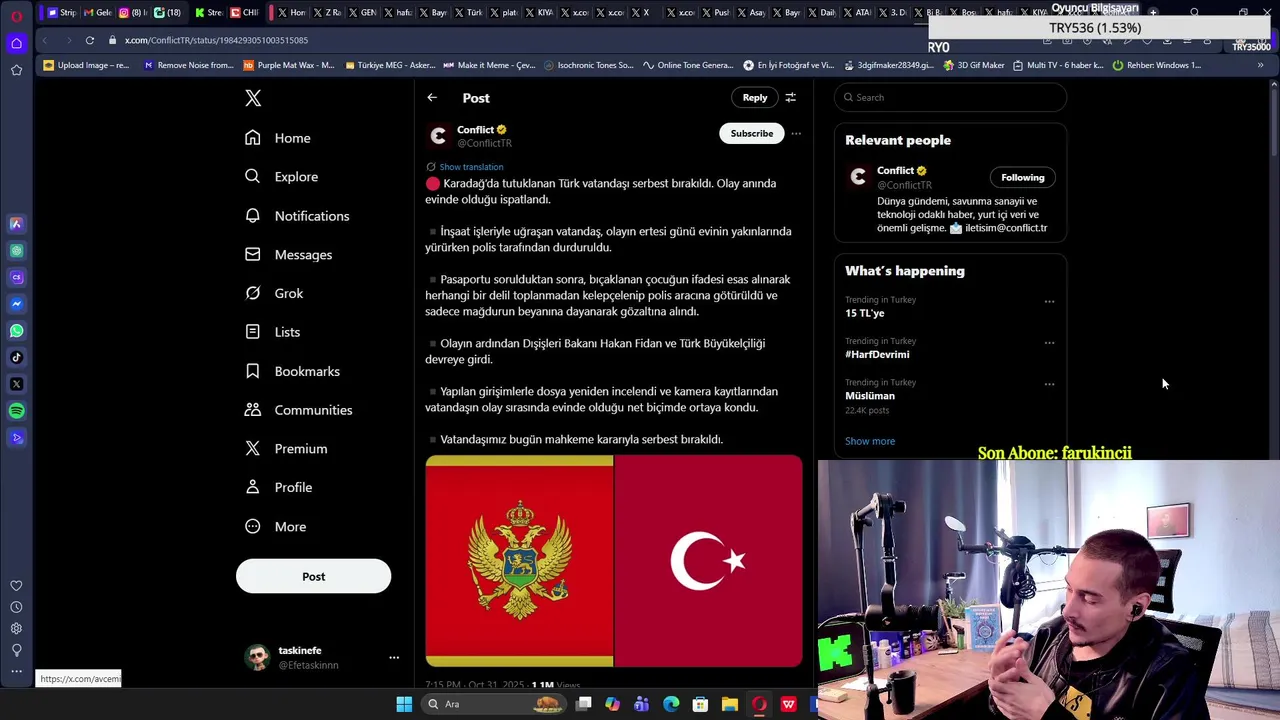Open account menu next to taskinefe
Image resolution: width=1280 pixels, height=720 pixels.
[x=394, y=657]
